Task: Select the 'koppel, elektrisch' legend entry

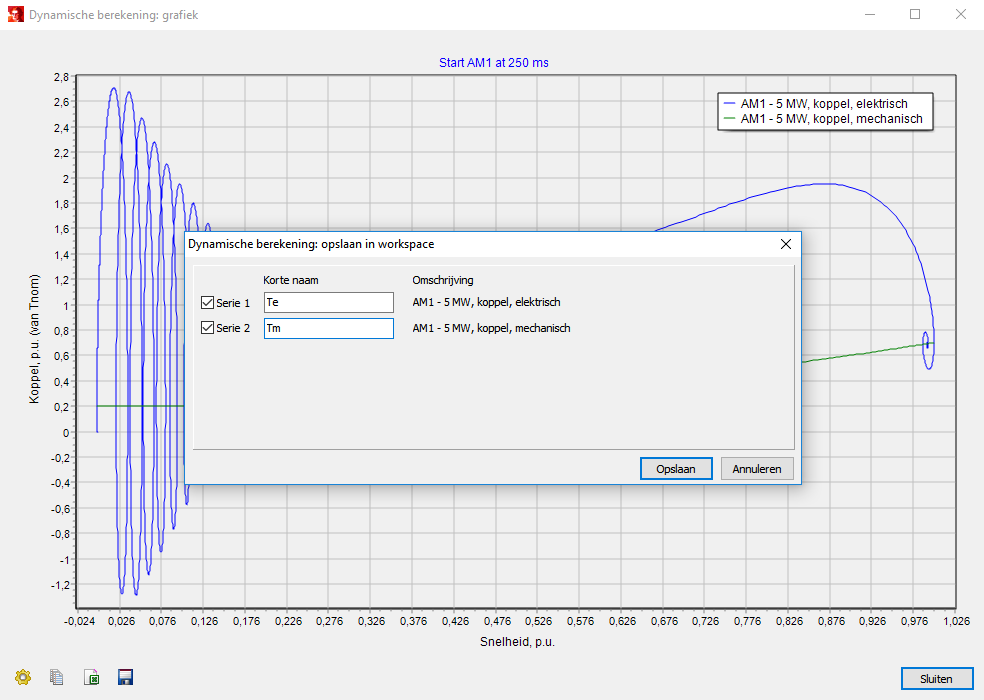Action: (823, 104)
